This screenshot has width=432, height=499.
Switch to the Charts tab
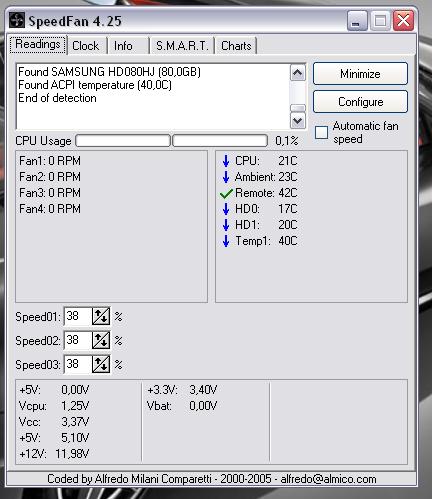236,46
